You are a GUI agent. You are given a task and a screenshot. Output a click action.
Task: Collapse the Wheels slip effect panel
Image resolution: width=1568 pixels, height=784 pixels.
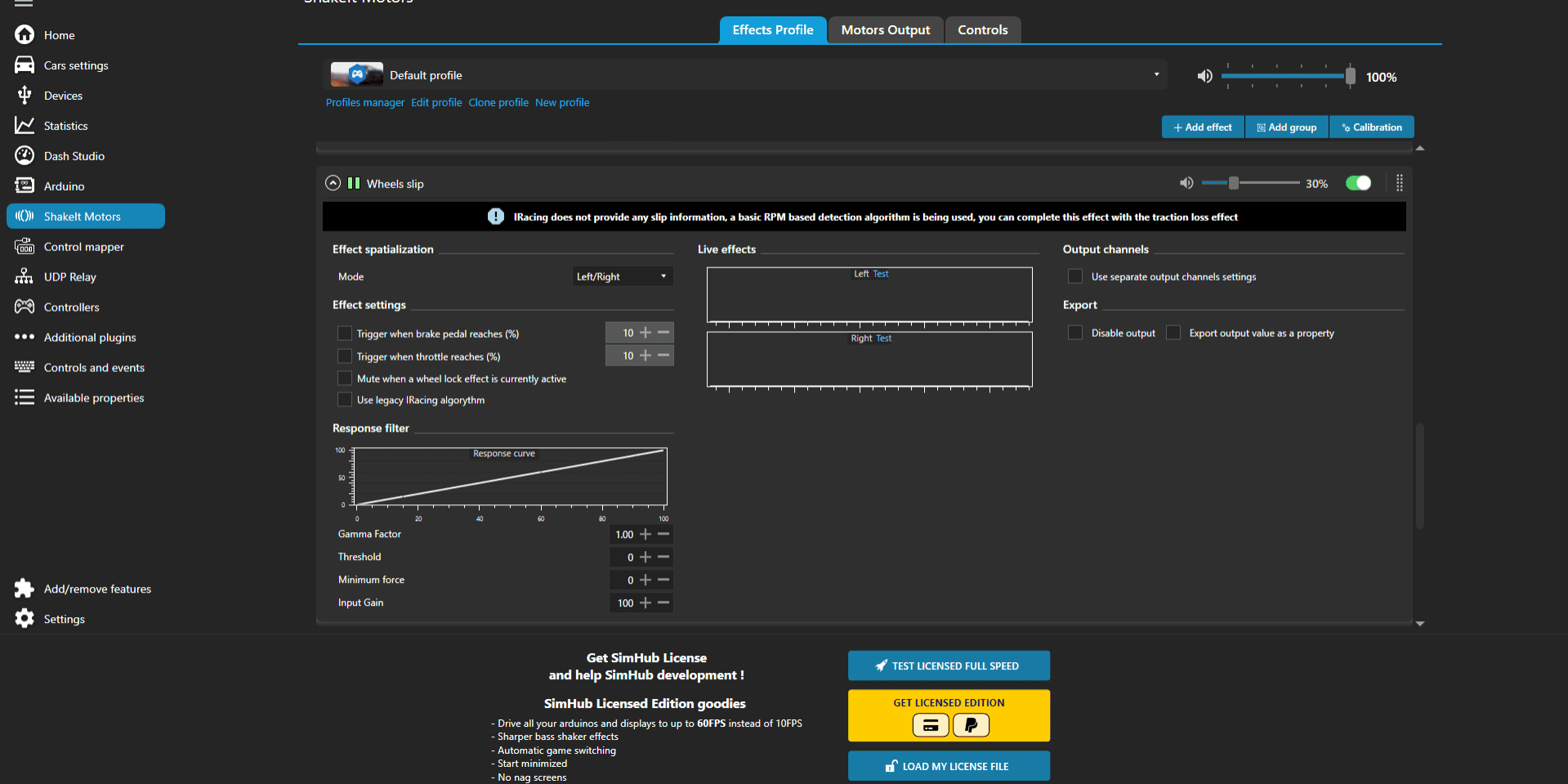pos(333,182)
